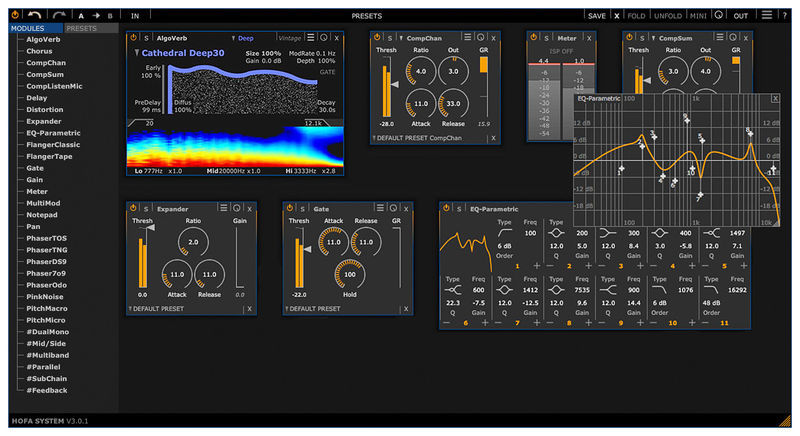
Task: Click the band 10 low-pass type icon
Action: pyautogui.click(x=660, y=290)
